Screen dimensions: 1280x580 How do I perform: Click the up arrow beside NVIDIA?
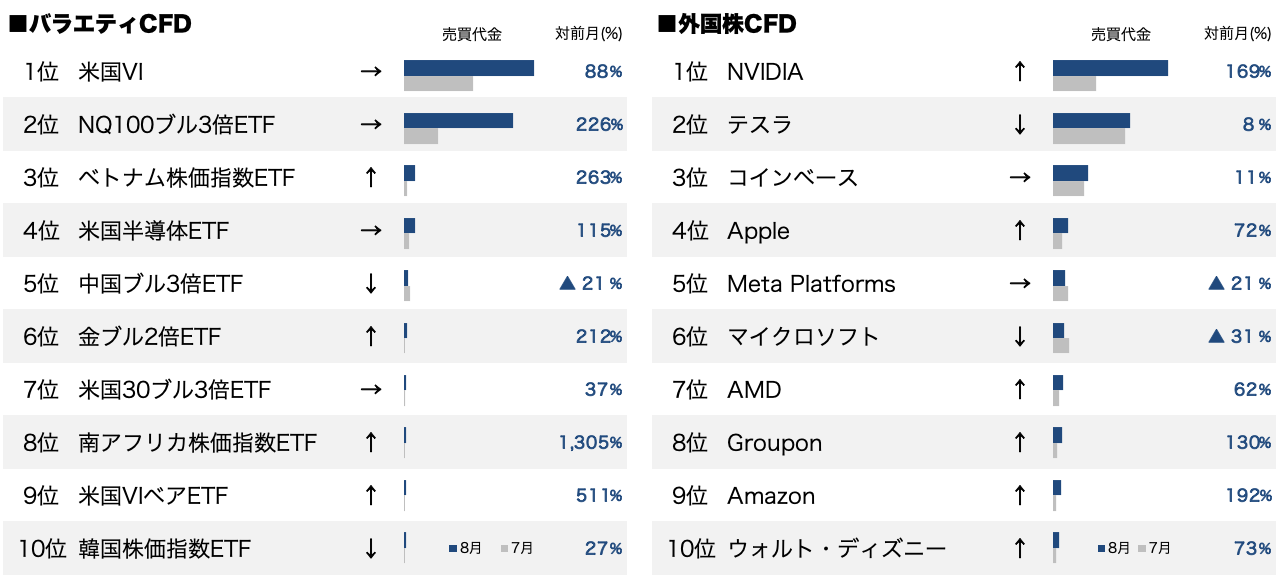pos(1019,72)
